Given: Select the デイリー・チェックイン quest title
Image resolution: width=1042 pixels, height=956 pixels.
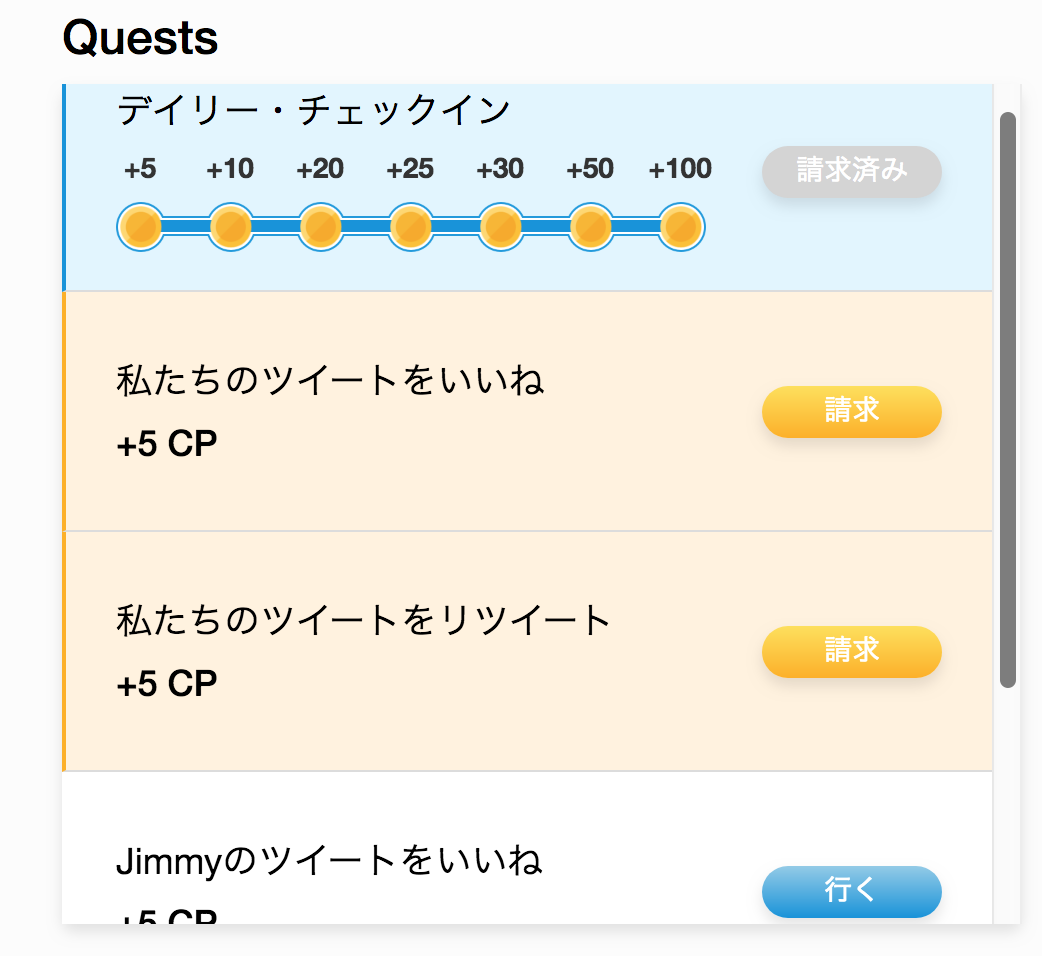Looking at the screenshot, I should pyautogui.click(x=314, y=110).
